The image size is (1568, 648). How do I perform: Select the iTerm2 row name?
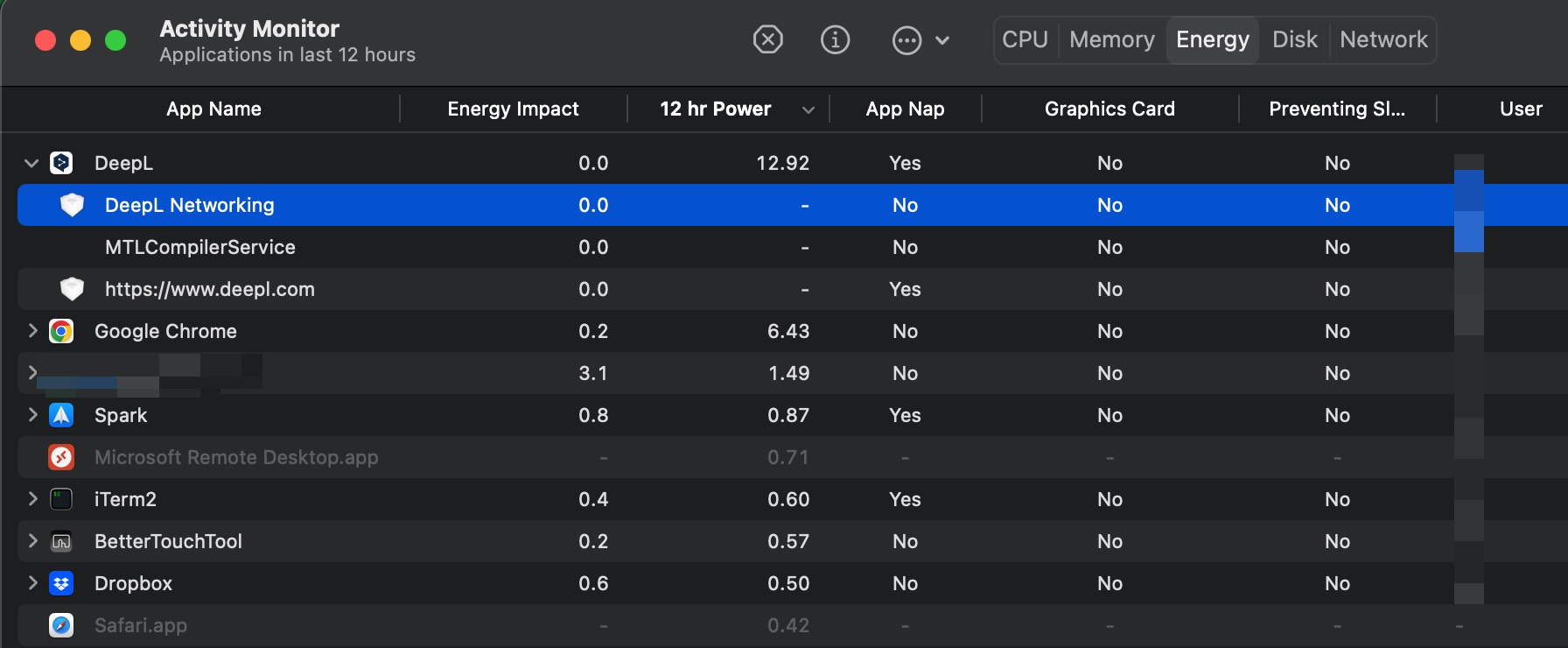[x=125, y=499]
